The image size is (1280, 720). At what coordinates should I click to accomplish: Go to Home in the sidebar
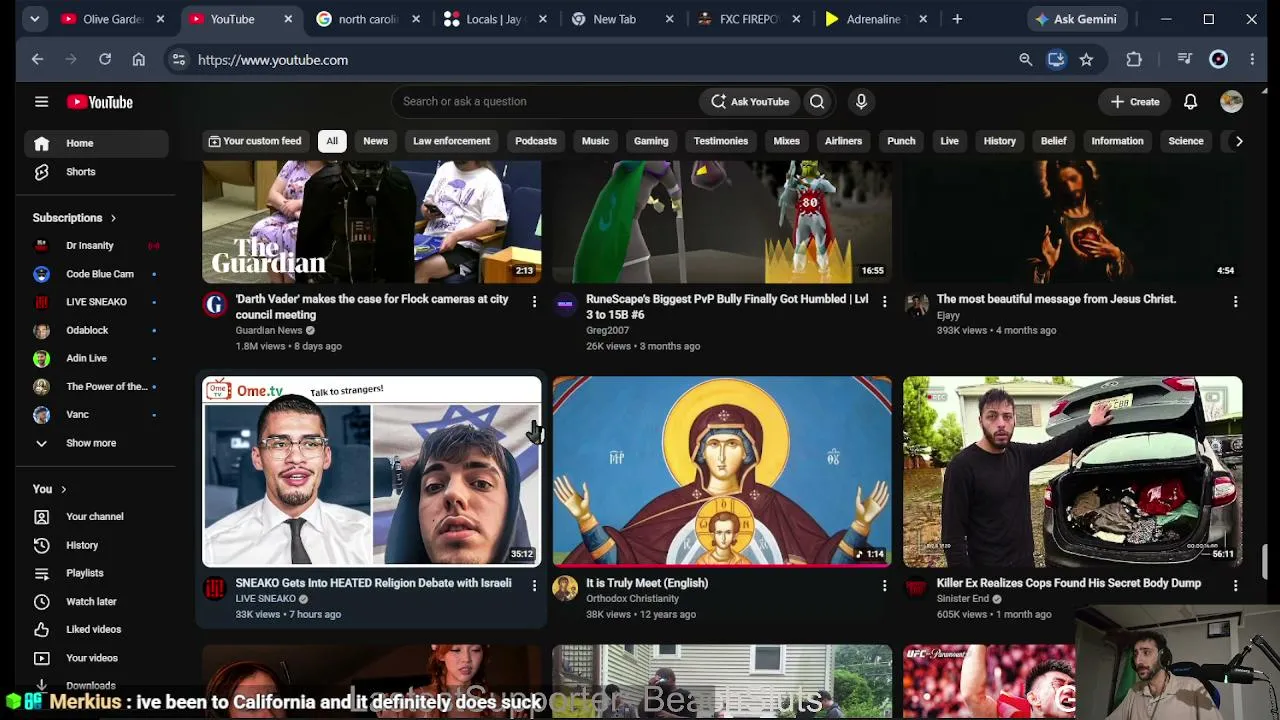click(x=96, y=143)
